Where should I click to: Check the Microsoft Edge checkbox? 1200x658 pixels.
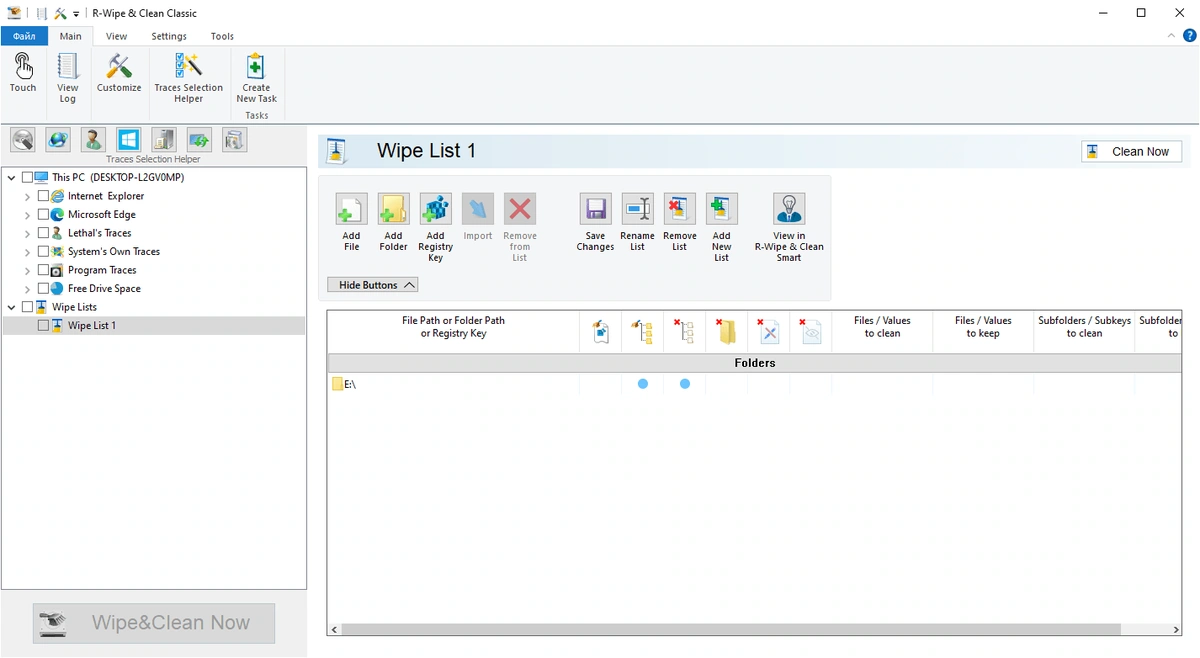[x=43, y=214]
